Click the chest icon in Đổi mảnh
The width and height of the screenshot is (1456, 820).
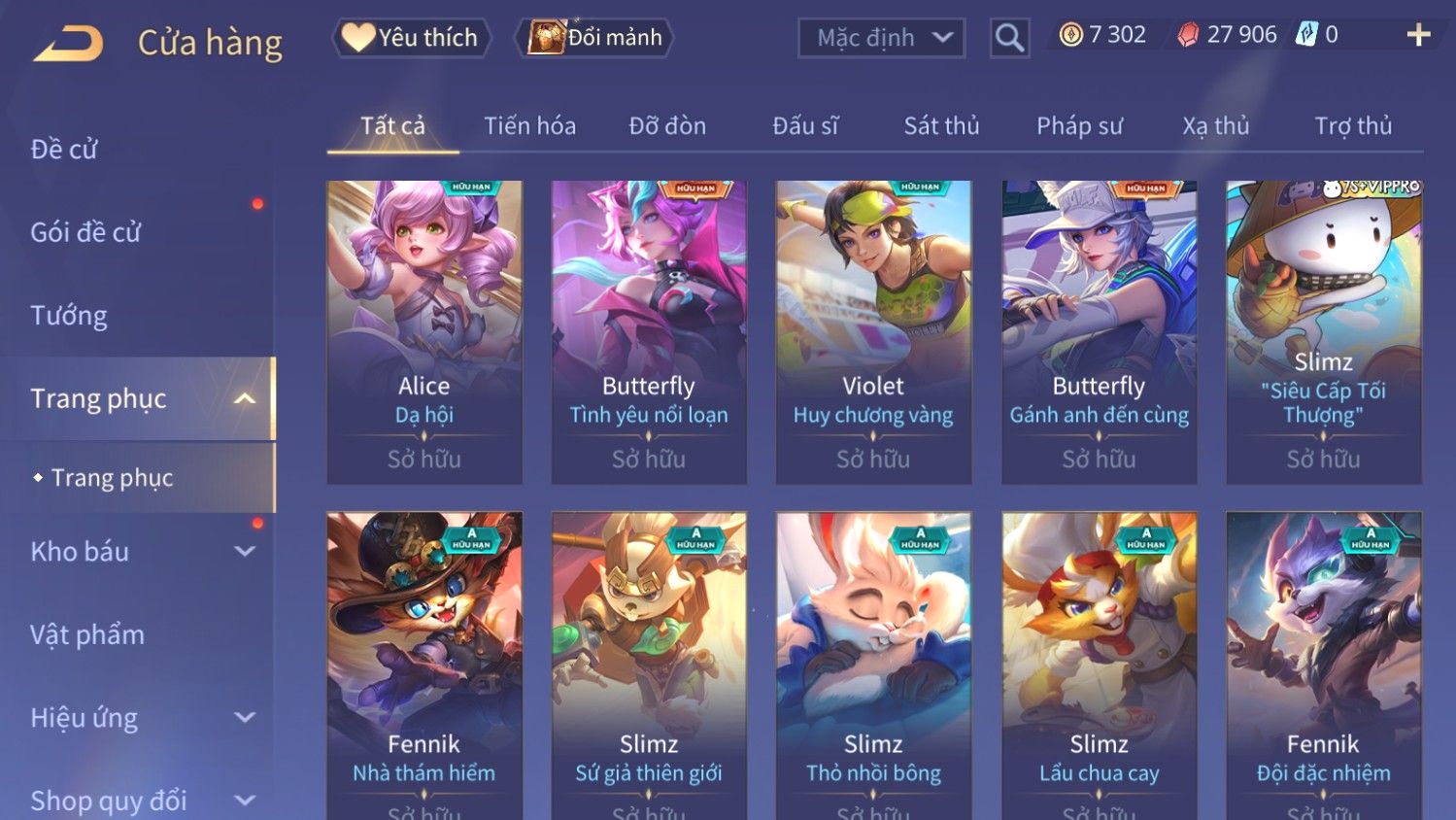pyautogui.click(x=546, y=37)
